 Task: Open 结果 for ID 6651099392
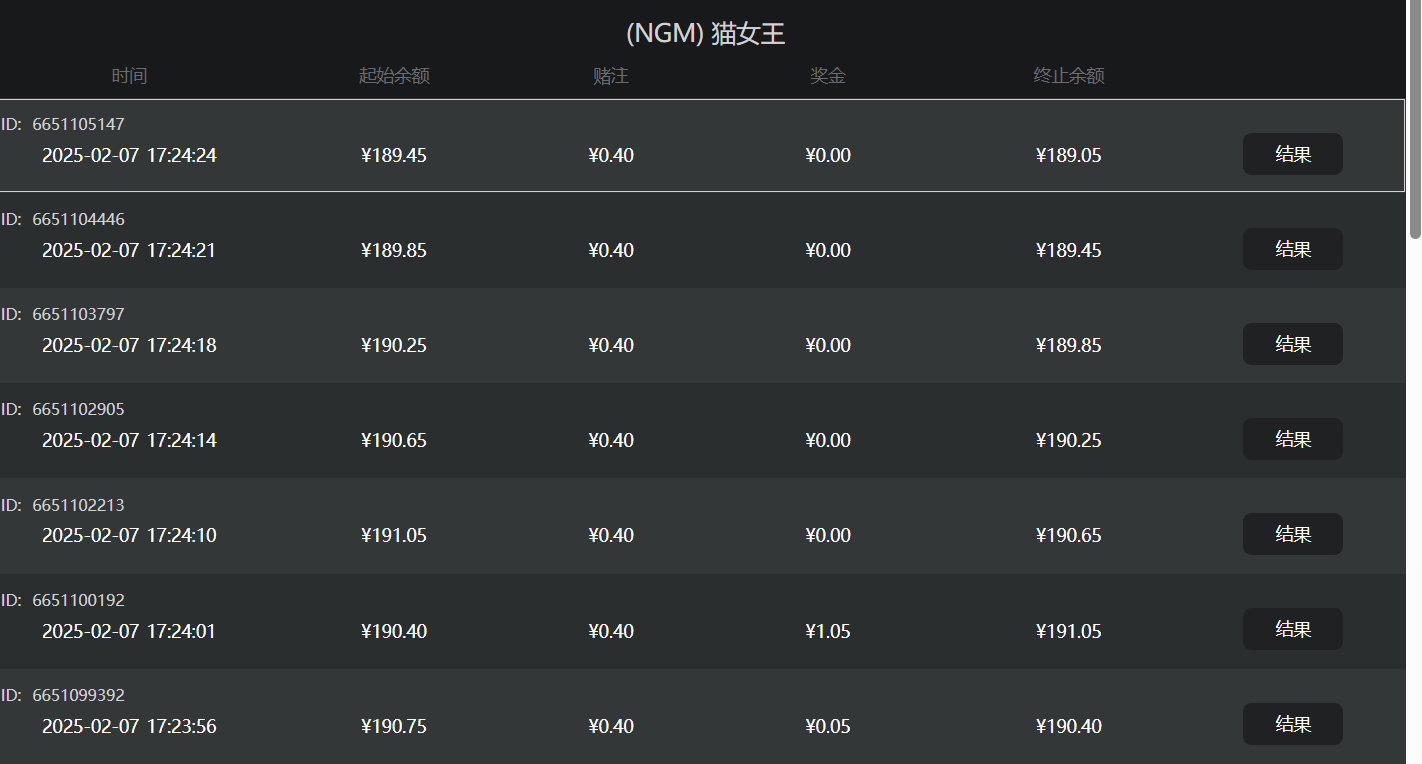[x=1292, y=724]
